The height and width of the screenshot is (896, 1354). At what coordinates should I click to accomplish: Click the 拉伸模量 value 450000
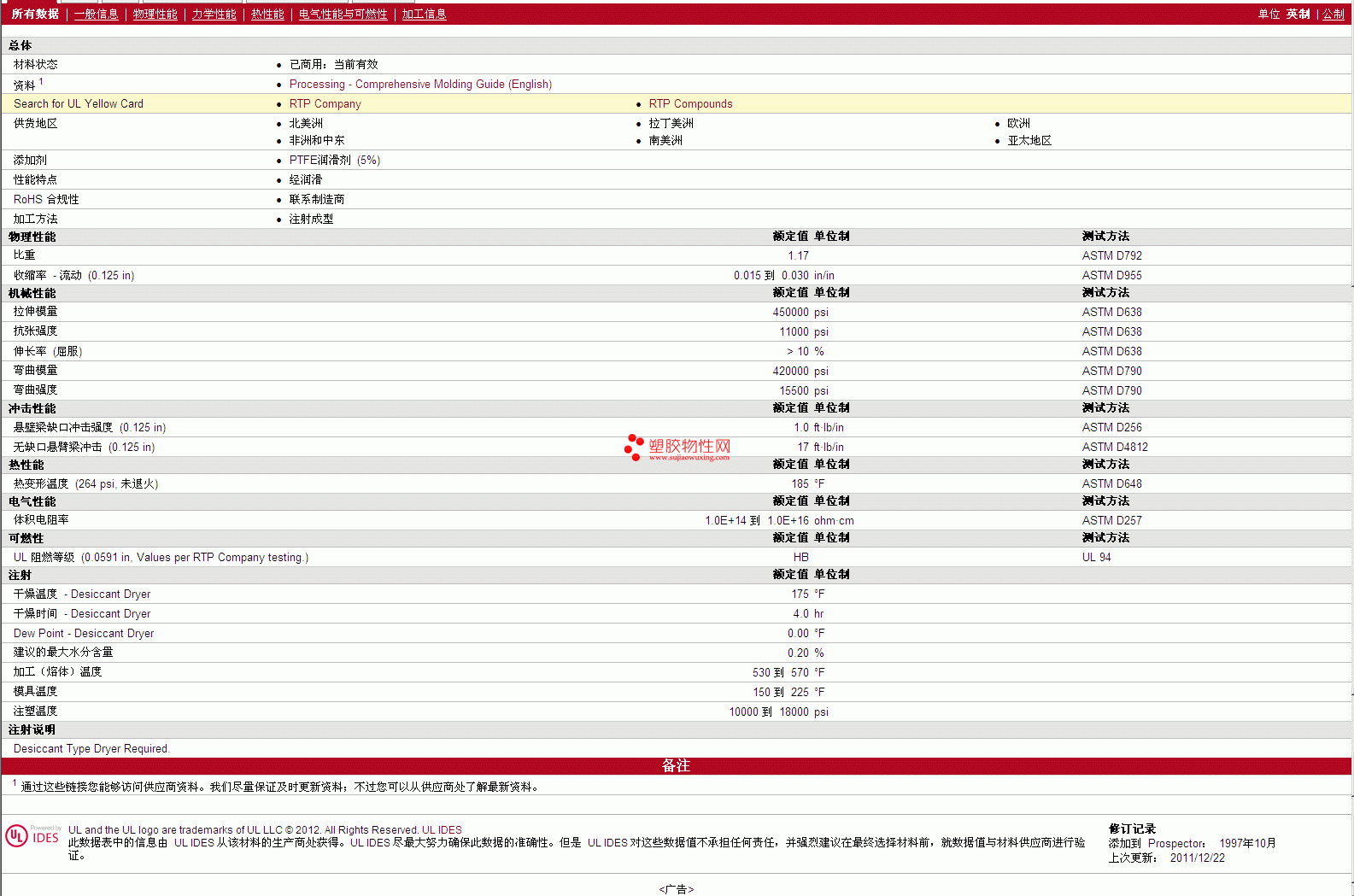pos(790,312)
